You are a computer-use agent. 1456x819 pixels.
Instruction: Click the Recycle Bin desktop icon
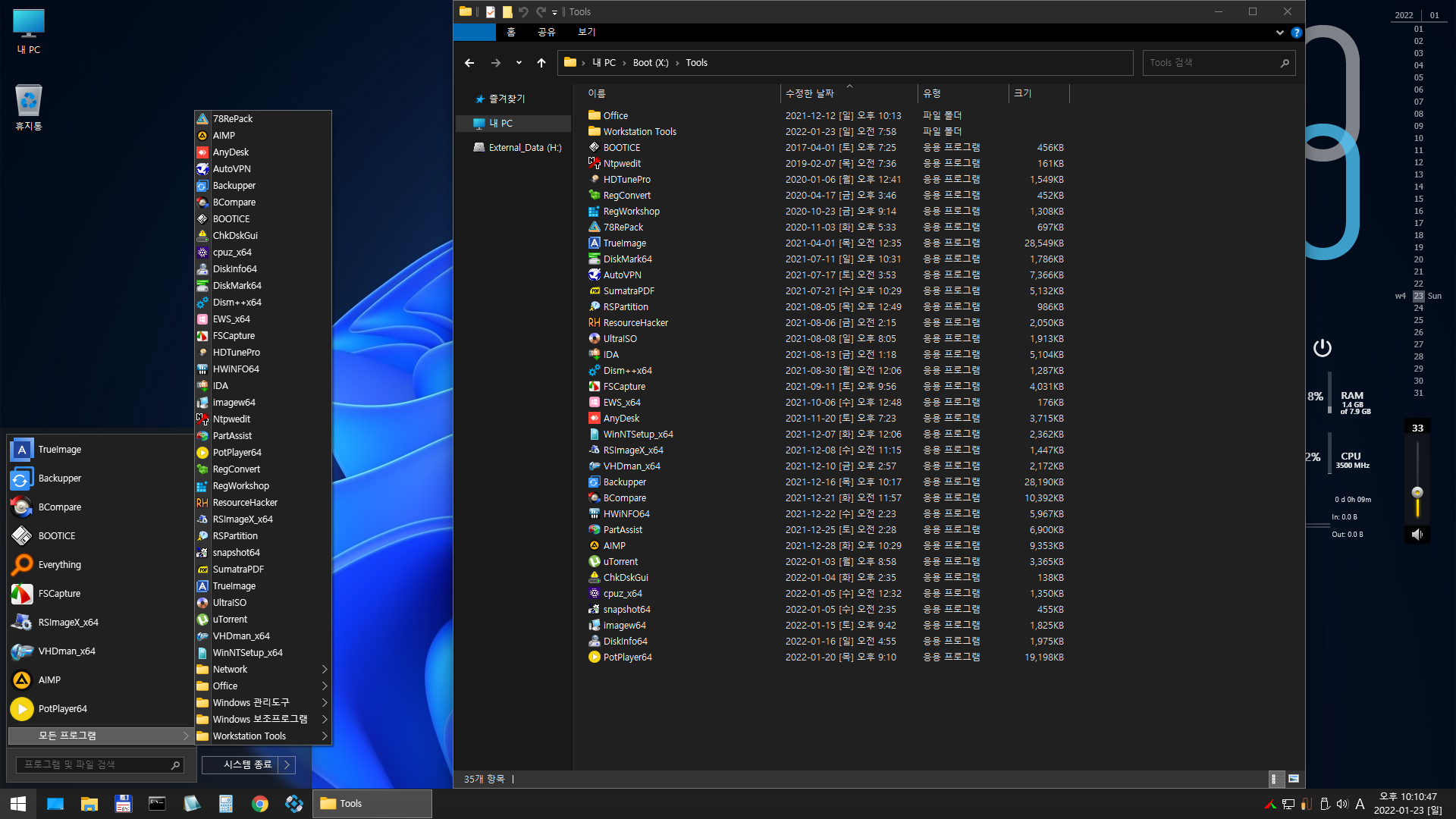pos(29,107)
